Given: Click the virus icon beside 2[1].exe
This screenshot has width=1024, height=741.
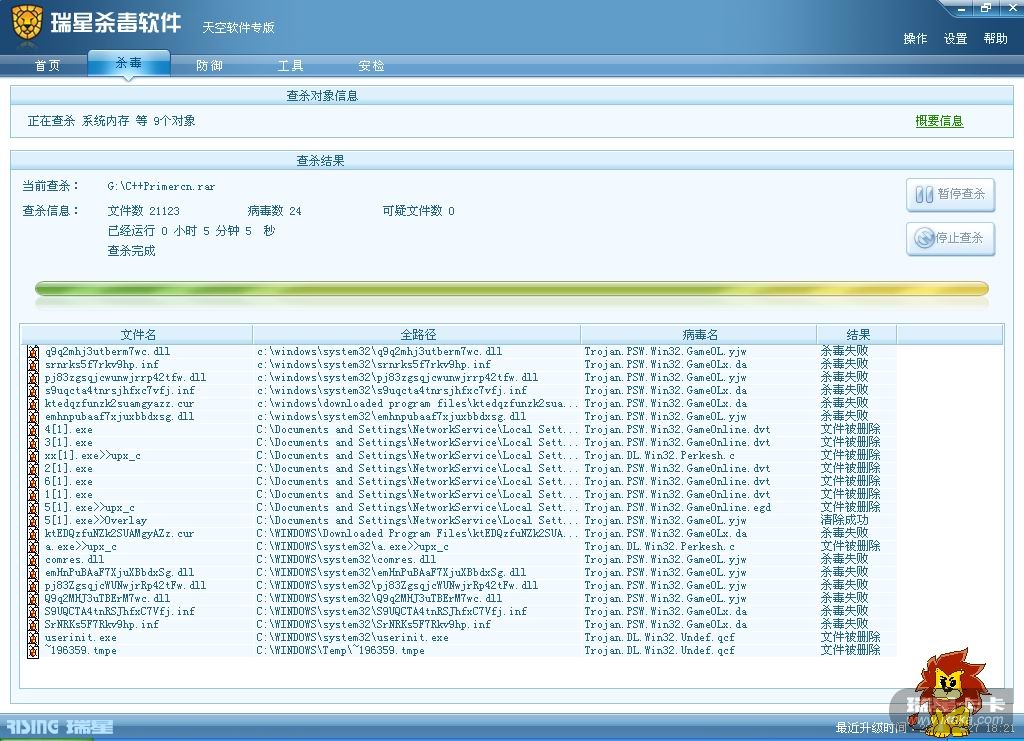Looking at the screenshot, I should [33, 469].
